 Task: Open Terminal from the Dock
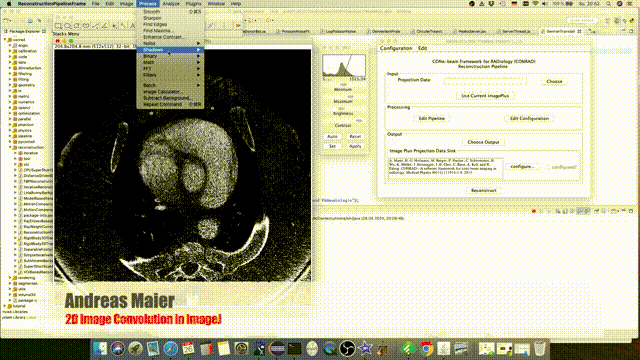(x=294, y=349)
